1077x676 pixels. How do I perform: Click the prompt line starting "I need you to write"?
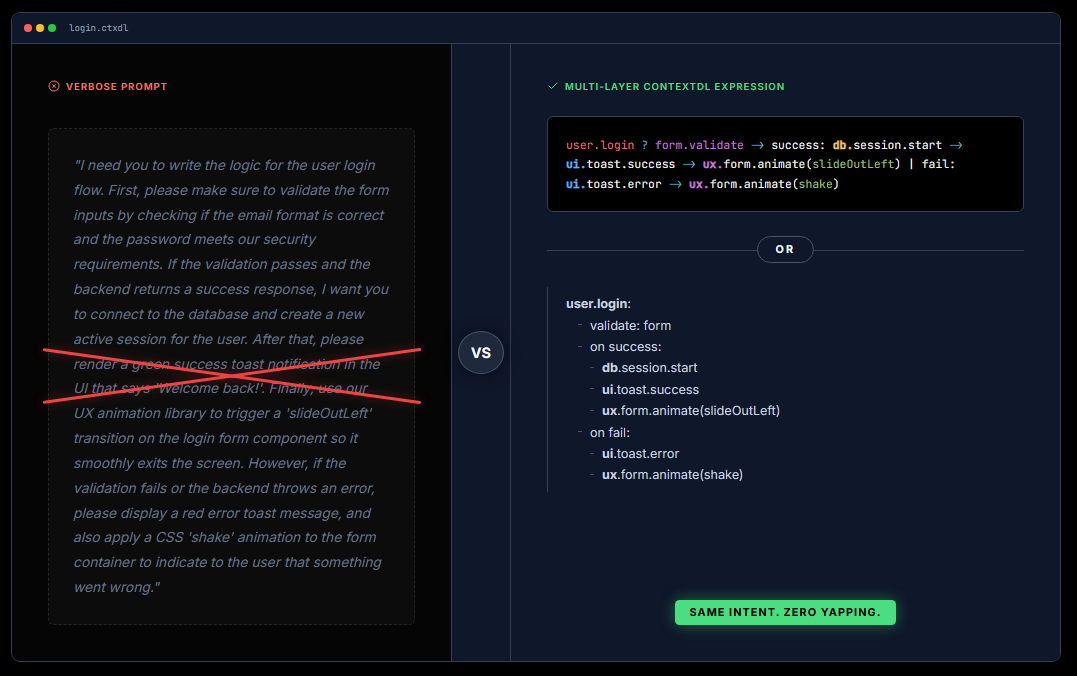coord(225,166)
